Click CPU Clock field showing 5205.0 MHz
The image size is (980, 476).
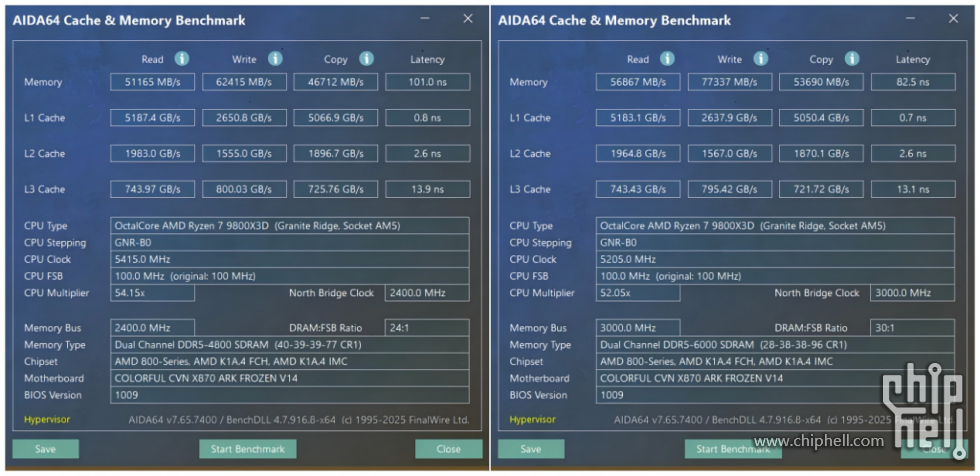pyautogui.click(x=775, y=259)
